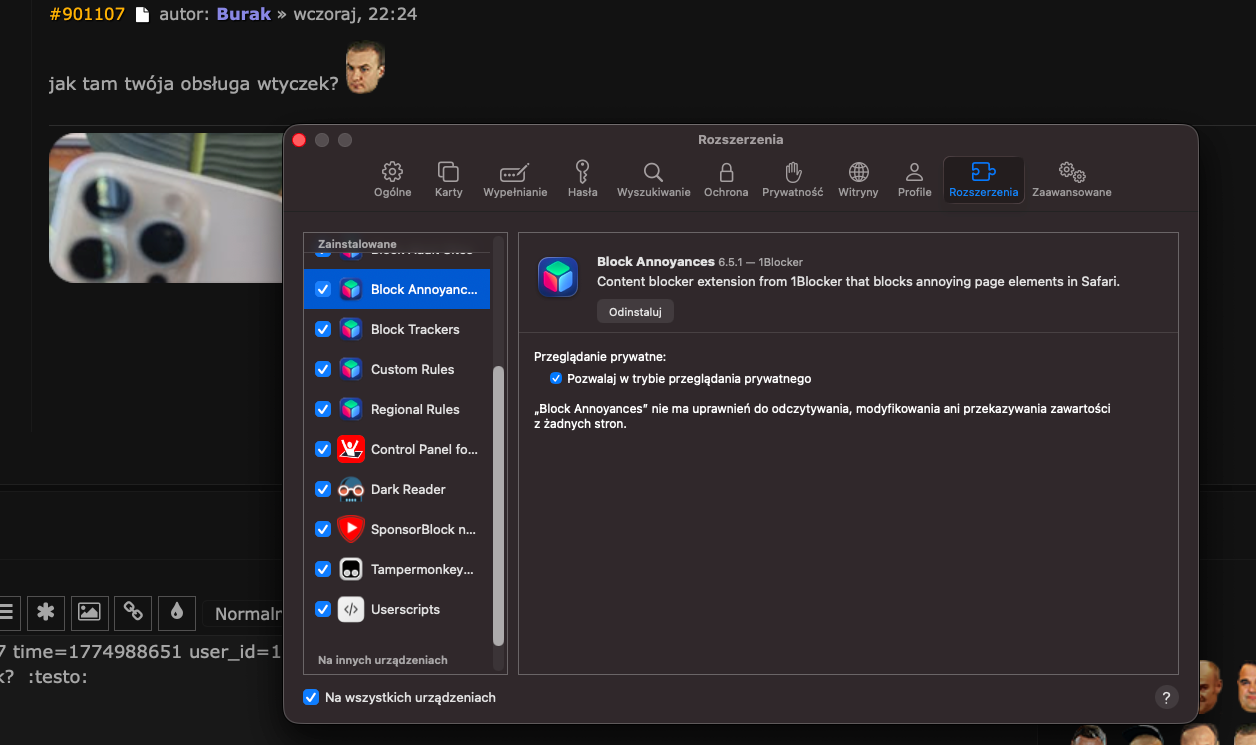This screenshot has height=745, width=1256.
Task: Select the Witryny tab
Action: [x=858, y=180]
